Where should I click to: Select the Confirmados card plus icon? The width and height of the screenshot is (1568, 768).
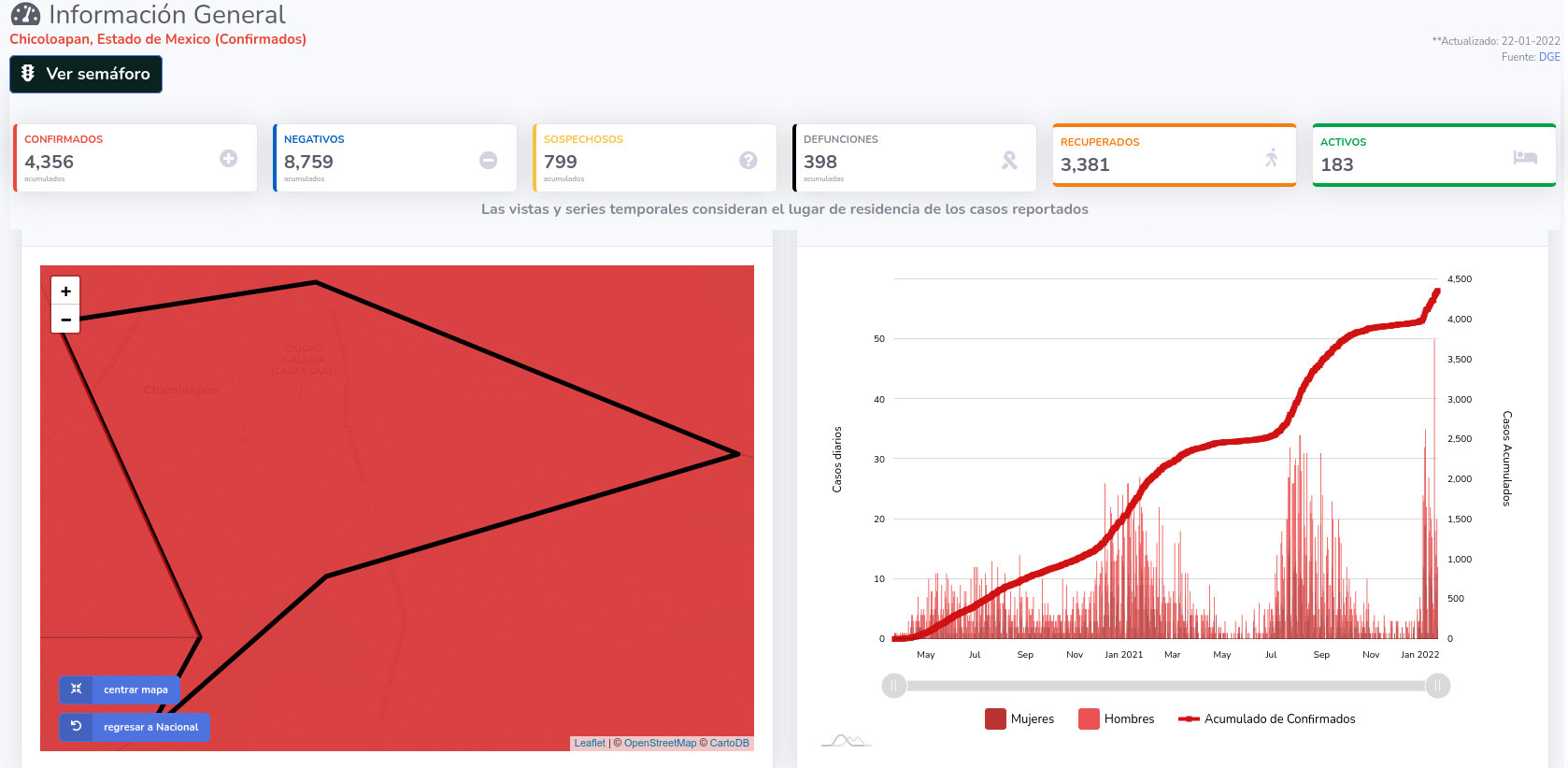coord(228,159)
